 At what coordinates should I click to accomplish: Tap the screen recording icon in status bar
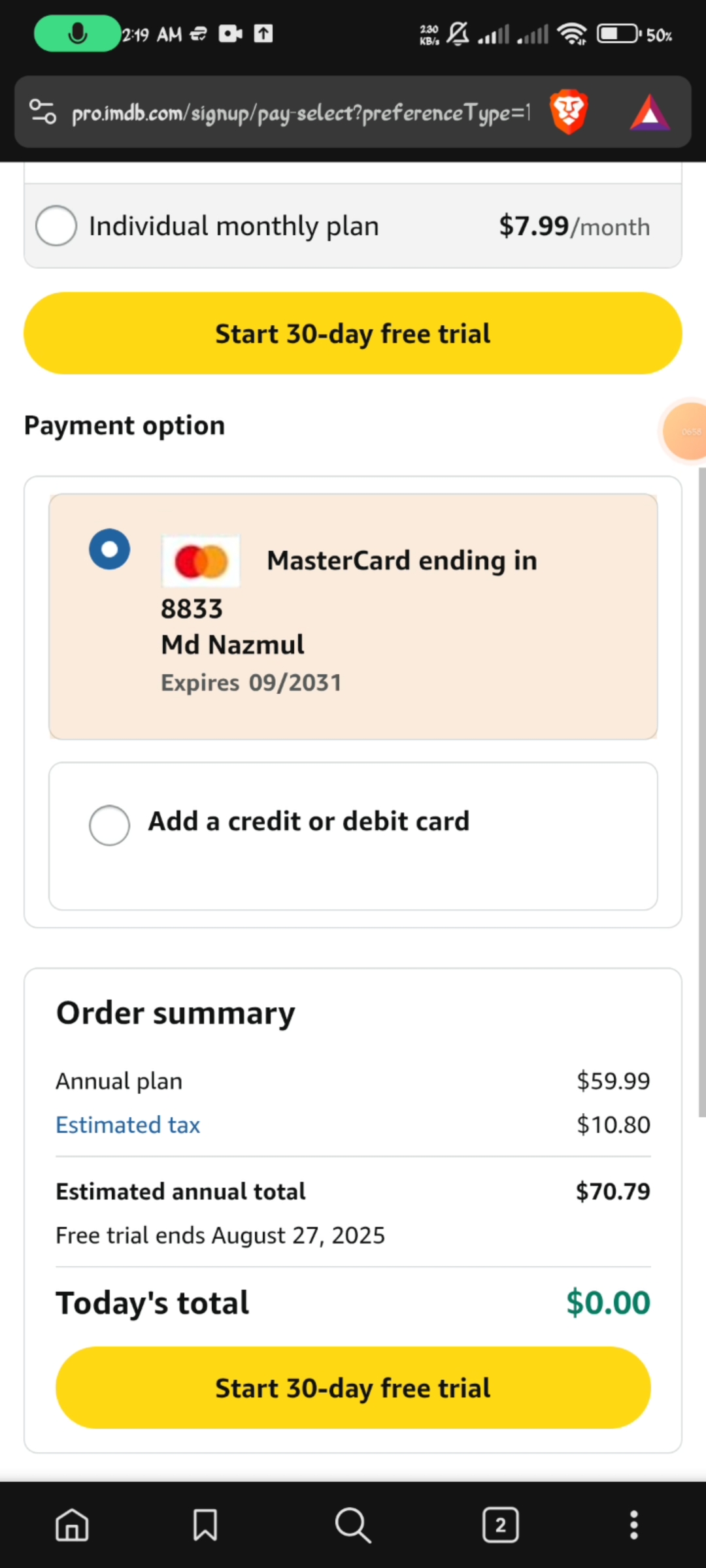[230, 33]
